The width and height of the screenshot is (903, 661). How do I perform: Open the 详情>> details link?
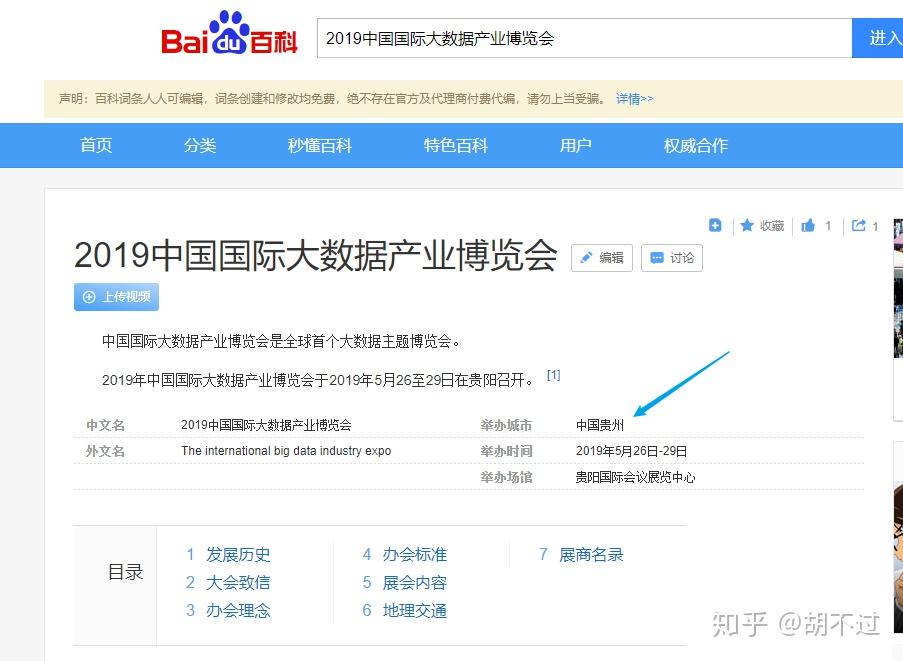pyautogui.click(x=635, y=99)
